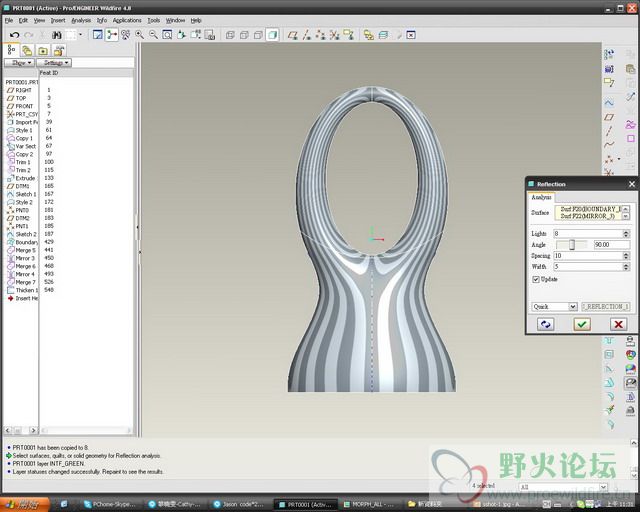Accept the reflection analysis with green check
The height and width of the screenshot is (512, 640).
click(582, 324)
